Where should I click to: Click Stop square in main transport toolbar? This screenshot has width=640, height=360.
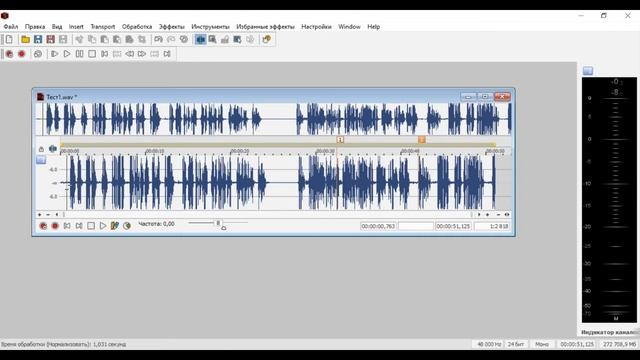(x=92, y=54)
